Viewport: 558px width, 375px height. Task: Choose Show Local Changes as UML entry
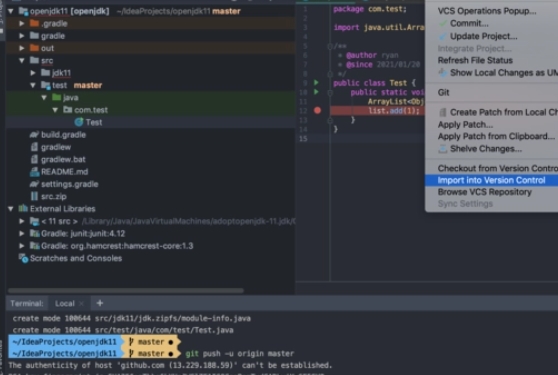point(504,73)
